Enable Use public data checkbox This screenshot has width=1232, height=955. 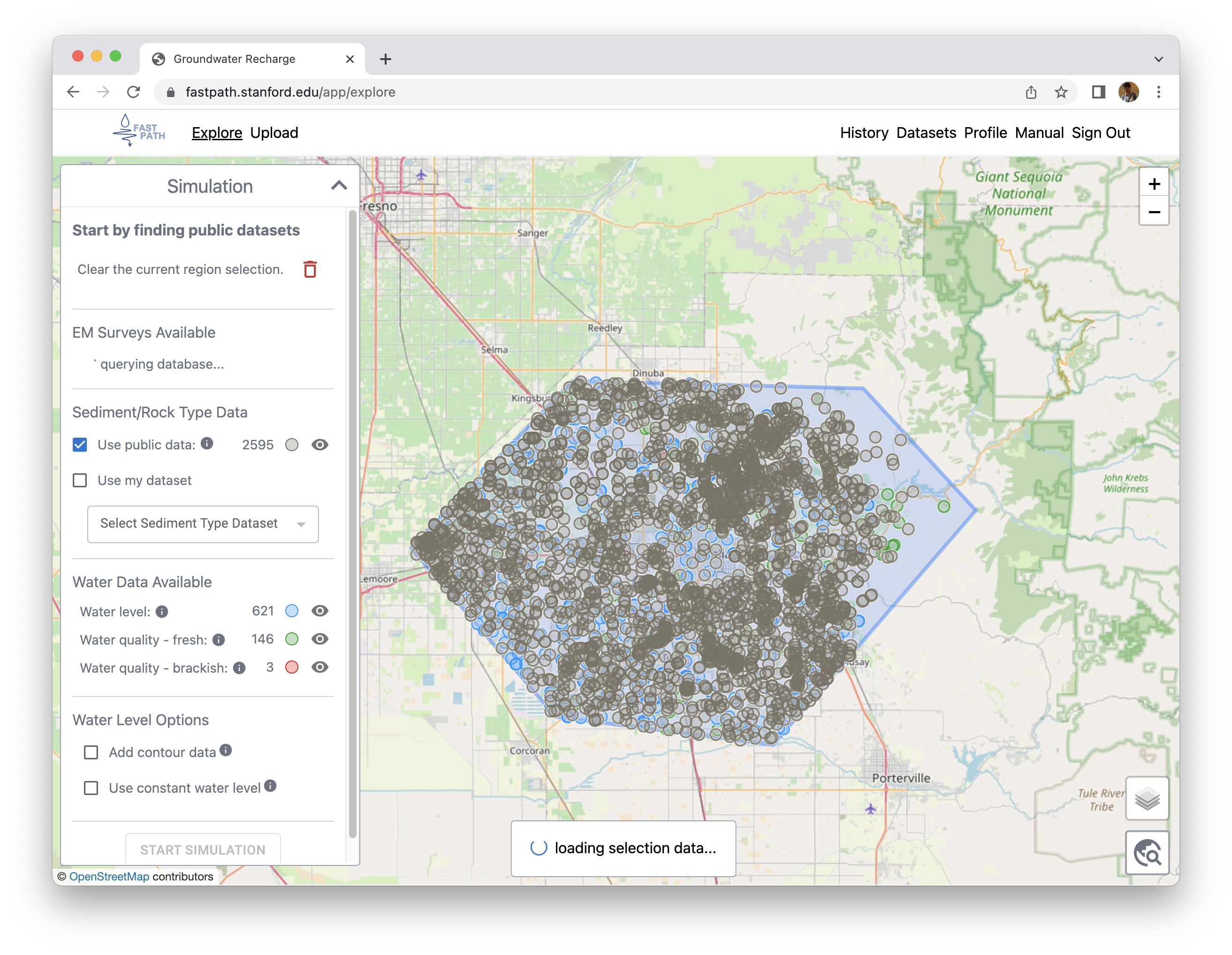pos(80,445)
